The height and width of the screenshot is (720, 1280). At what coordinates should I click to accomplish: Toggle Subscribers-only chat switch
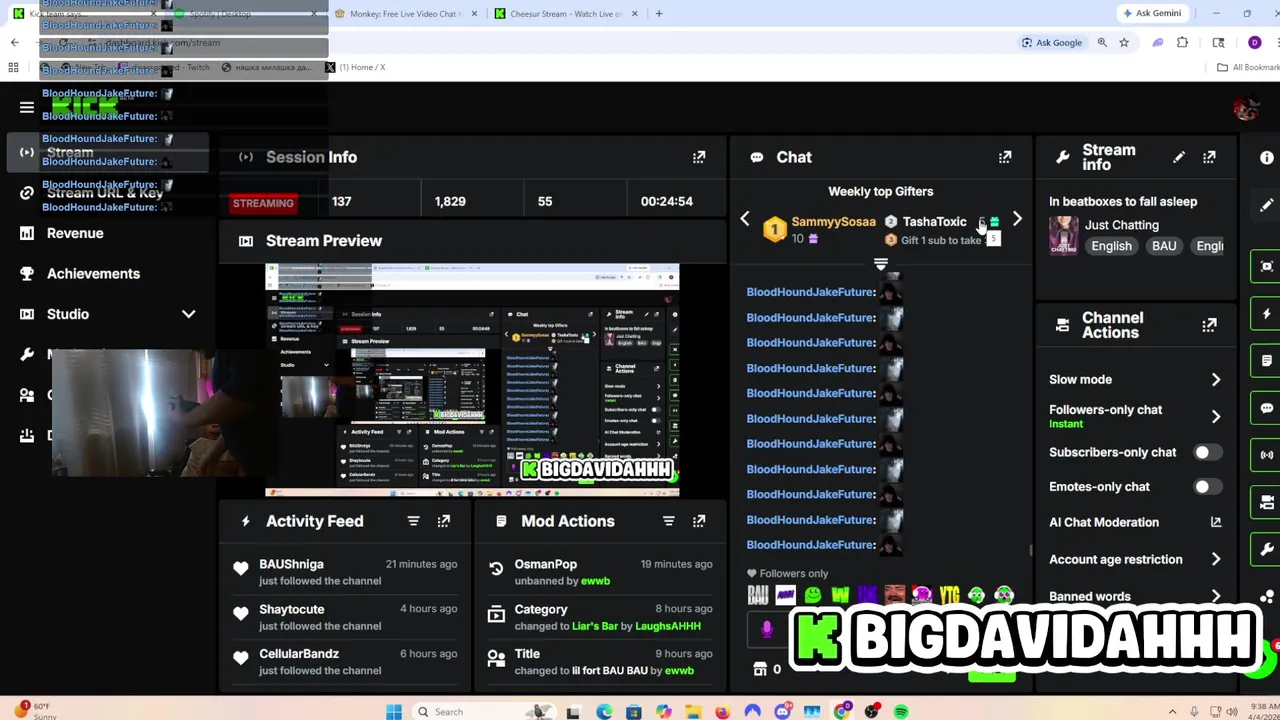(x=1207, y=452)
